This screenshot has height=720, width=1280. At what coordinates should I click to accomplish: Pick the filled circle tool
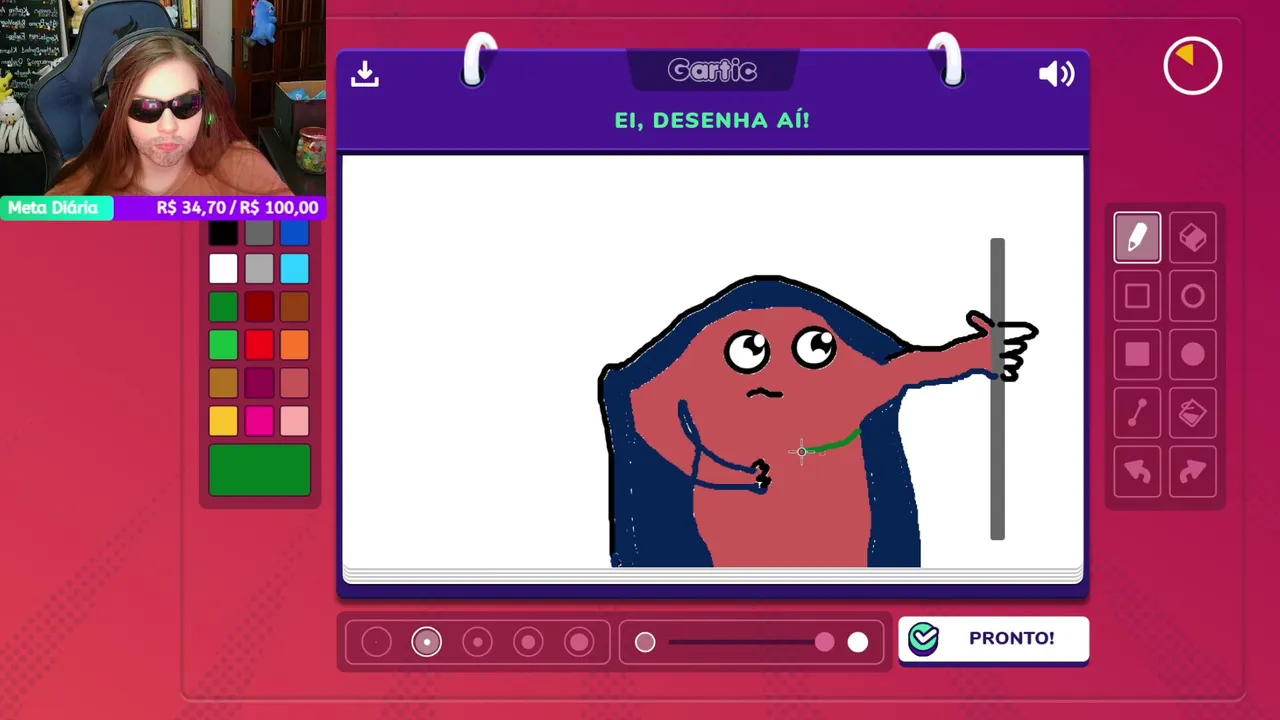pyautogui.click(x=1193, y=354)
